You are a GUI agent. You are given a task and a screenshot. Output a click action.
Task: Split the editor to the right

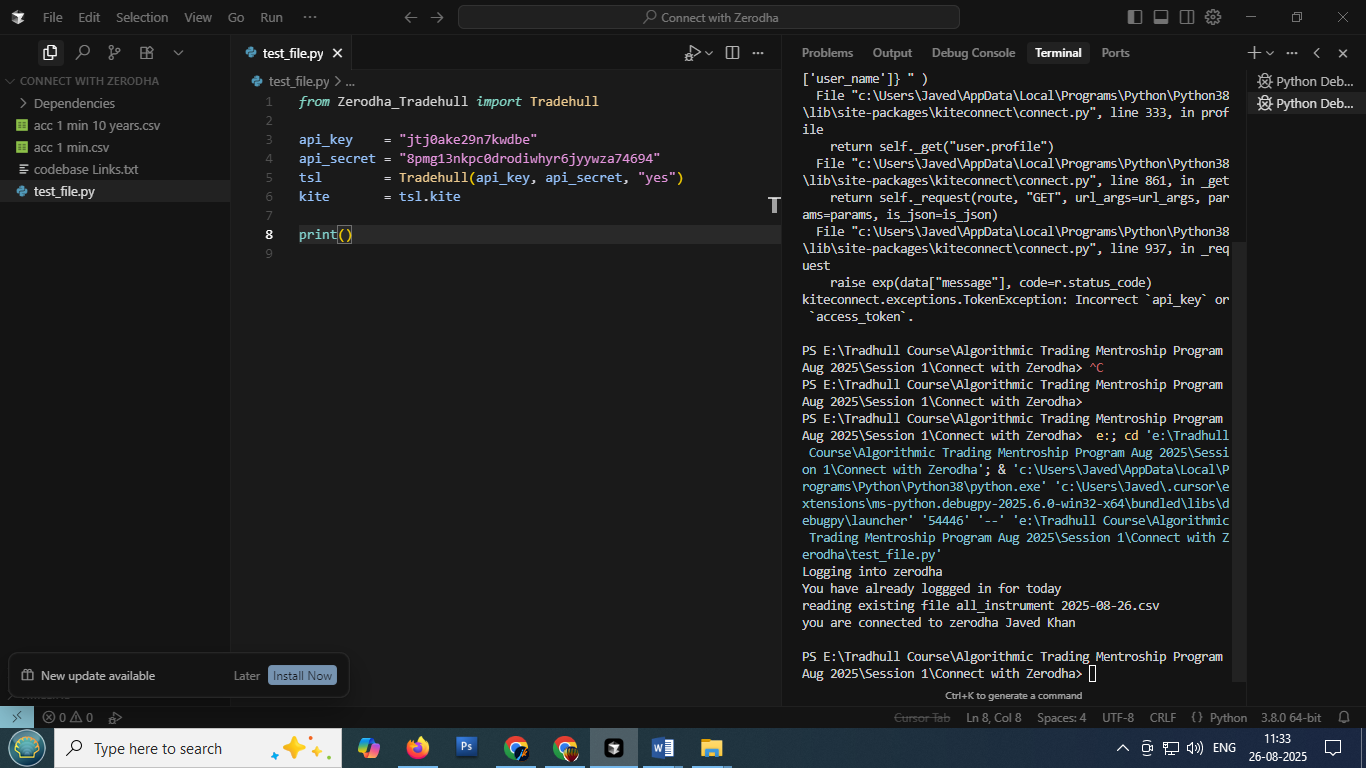point(732,53)
